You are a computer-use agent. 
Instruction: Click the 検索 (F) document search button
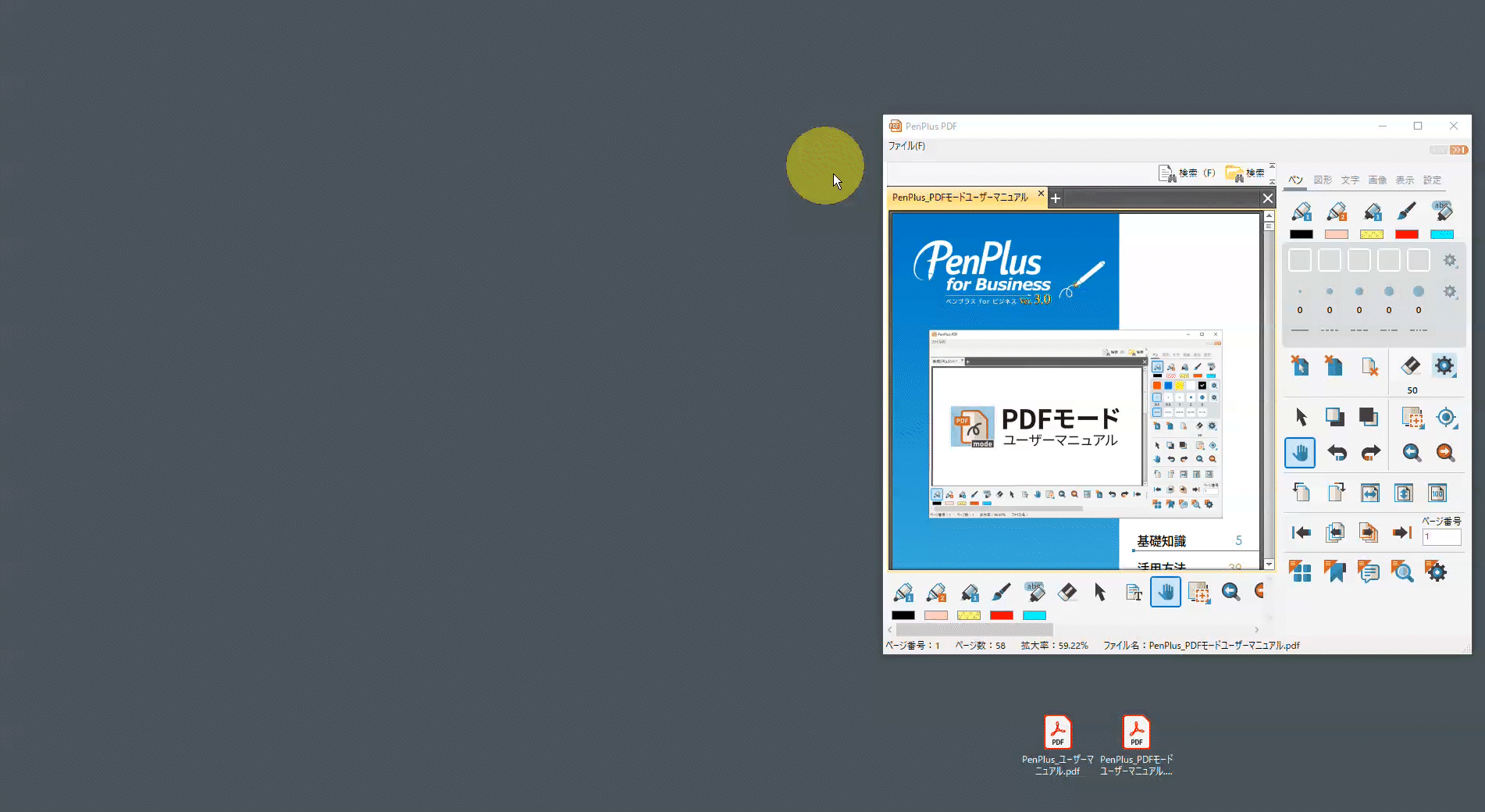[x=1187, y=173]
